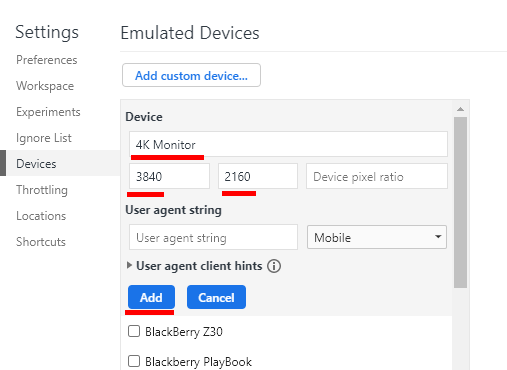The width and height of the screenshot is (507, 370).
Task: Click the scrollbar up arrow
Action: [x=460, y=109]
